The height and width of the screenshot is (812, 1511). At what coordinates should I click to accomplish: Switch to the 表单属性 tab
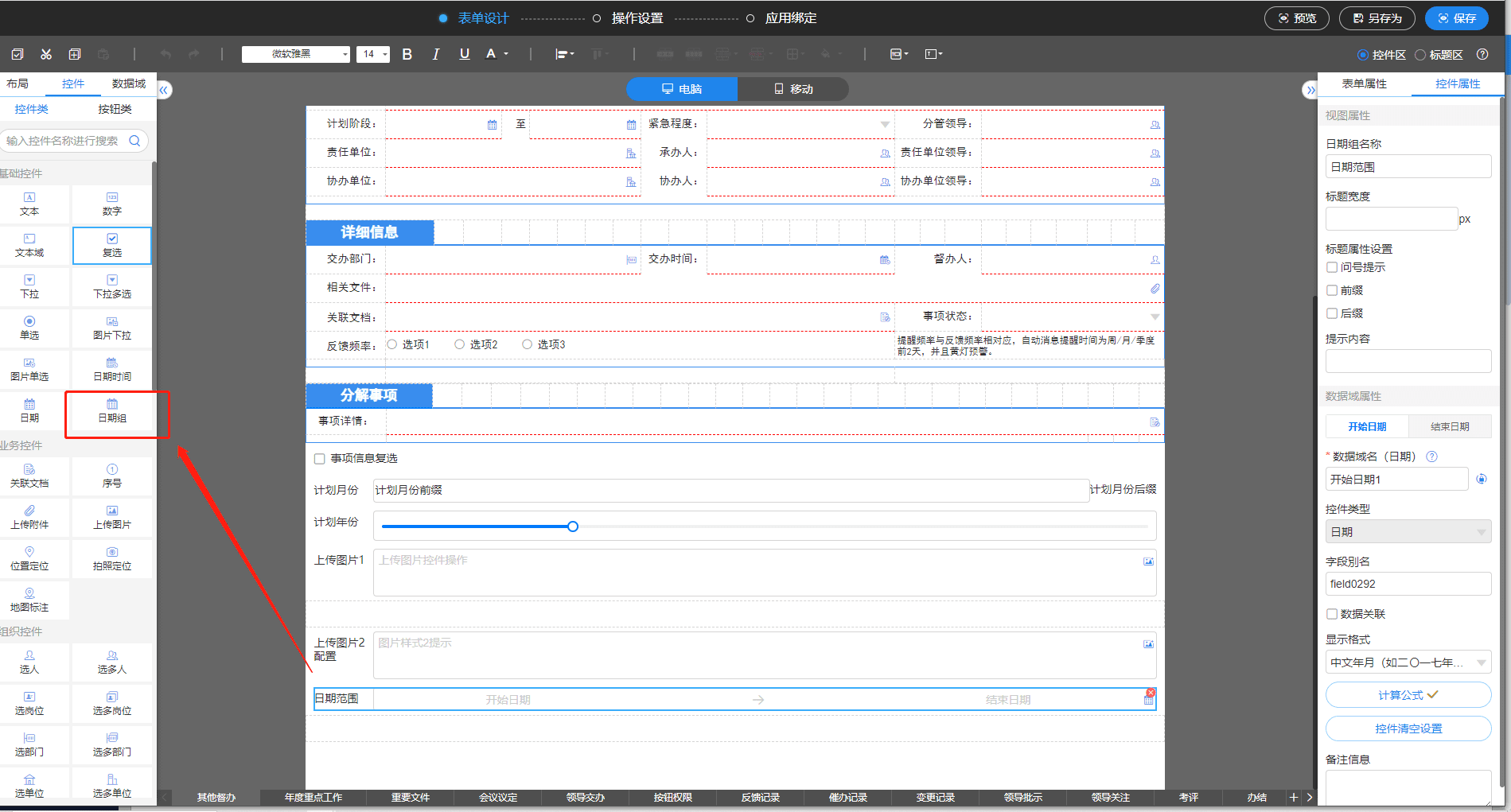(x=1365, y=84)
